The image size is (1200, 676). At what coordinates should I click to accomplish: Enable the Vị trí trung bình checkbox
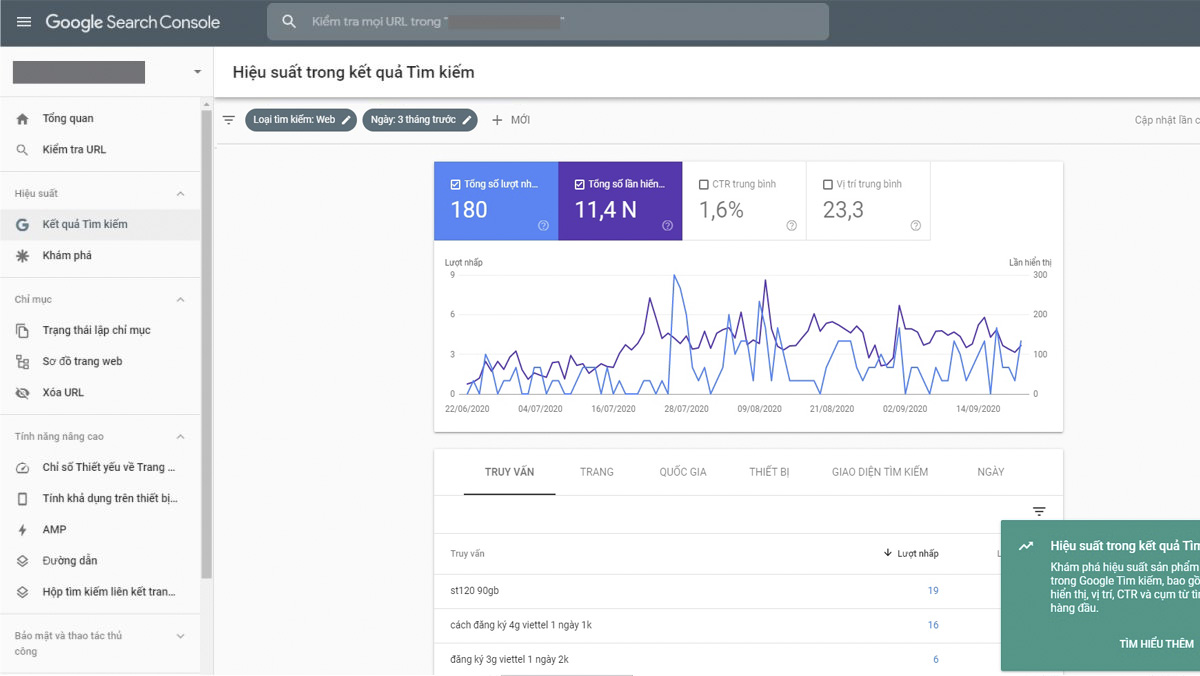click(828, 185)
